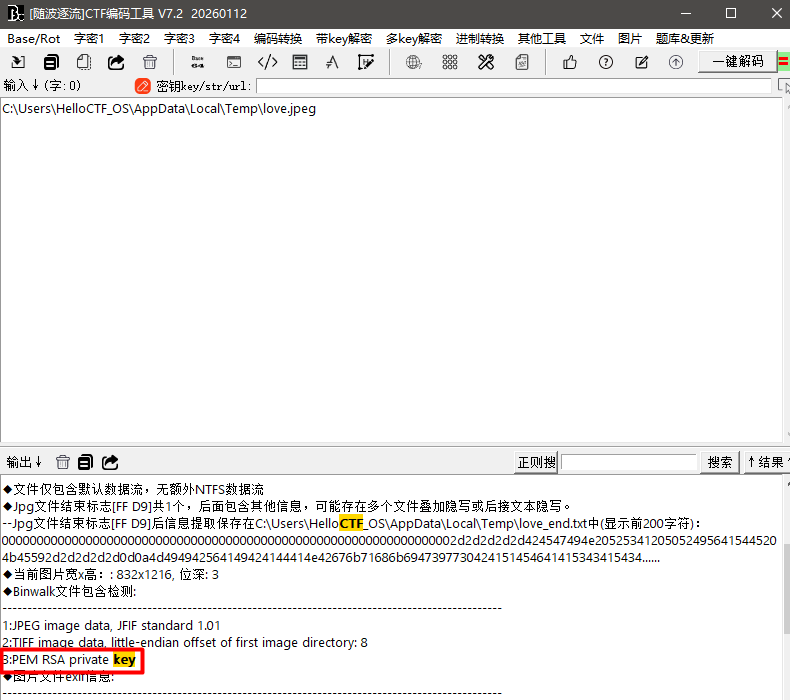Open the terminal console icon in toolbar

[233, 62]
